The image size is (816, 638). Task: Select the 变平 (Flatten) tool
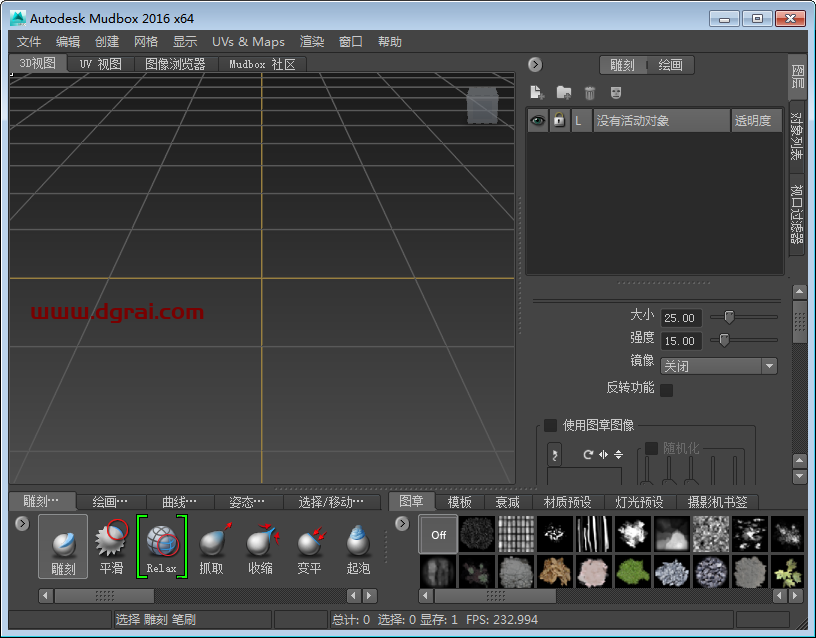click(309, 545)
